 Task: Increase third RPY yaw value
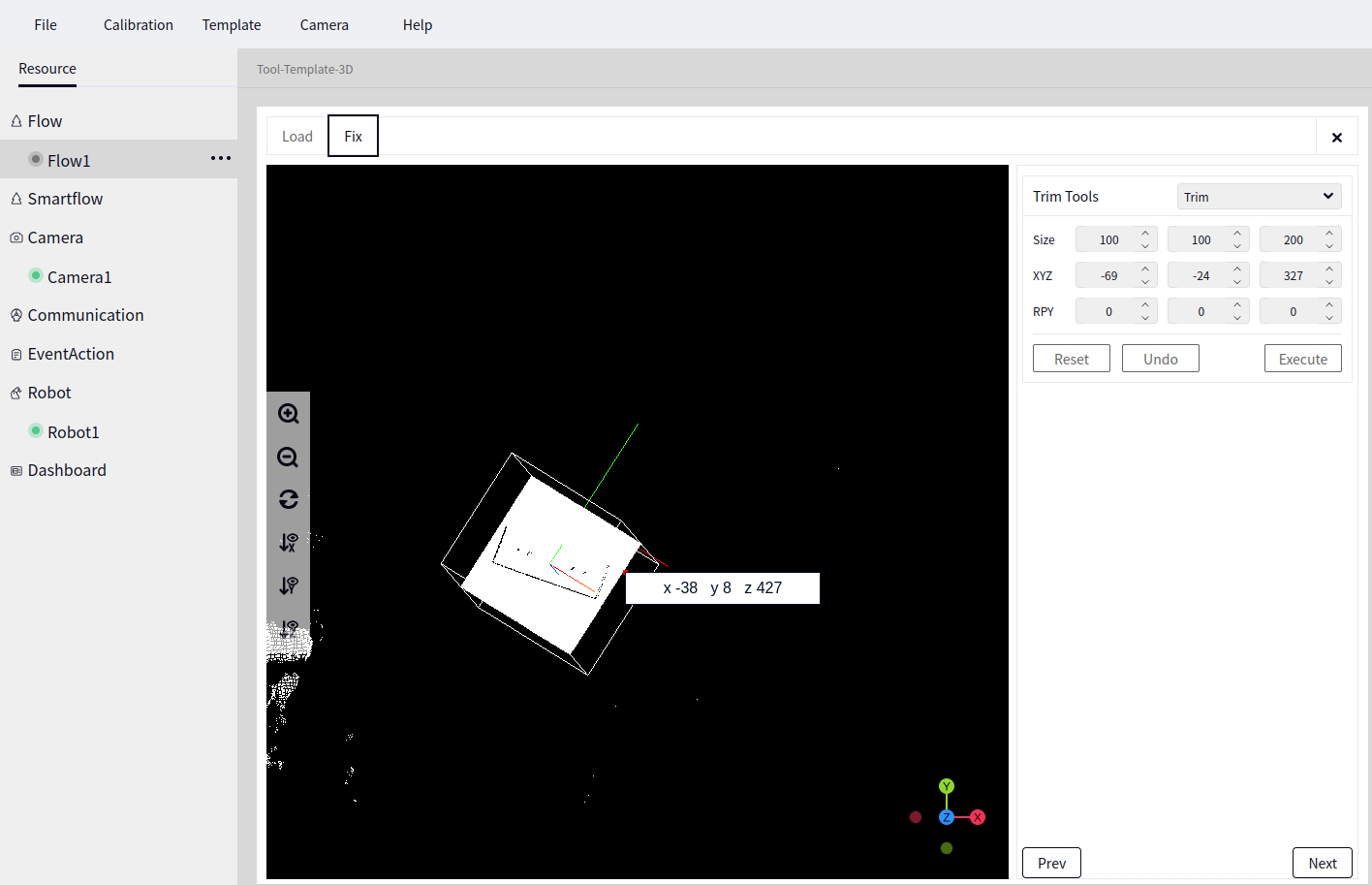click(1329, 305)
